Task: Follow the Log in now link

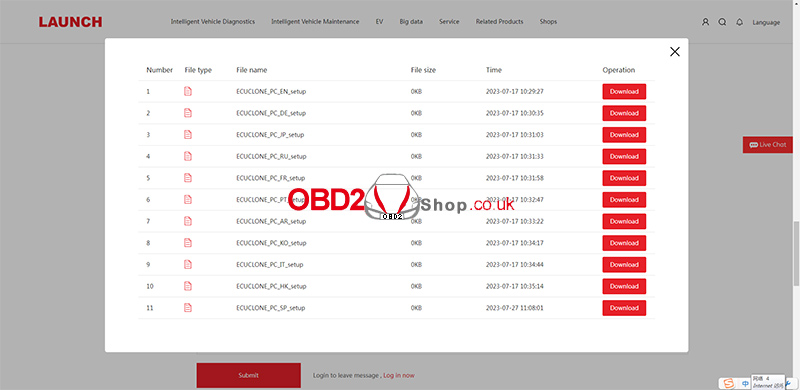Action: (398, 375)
